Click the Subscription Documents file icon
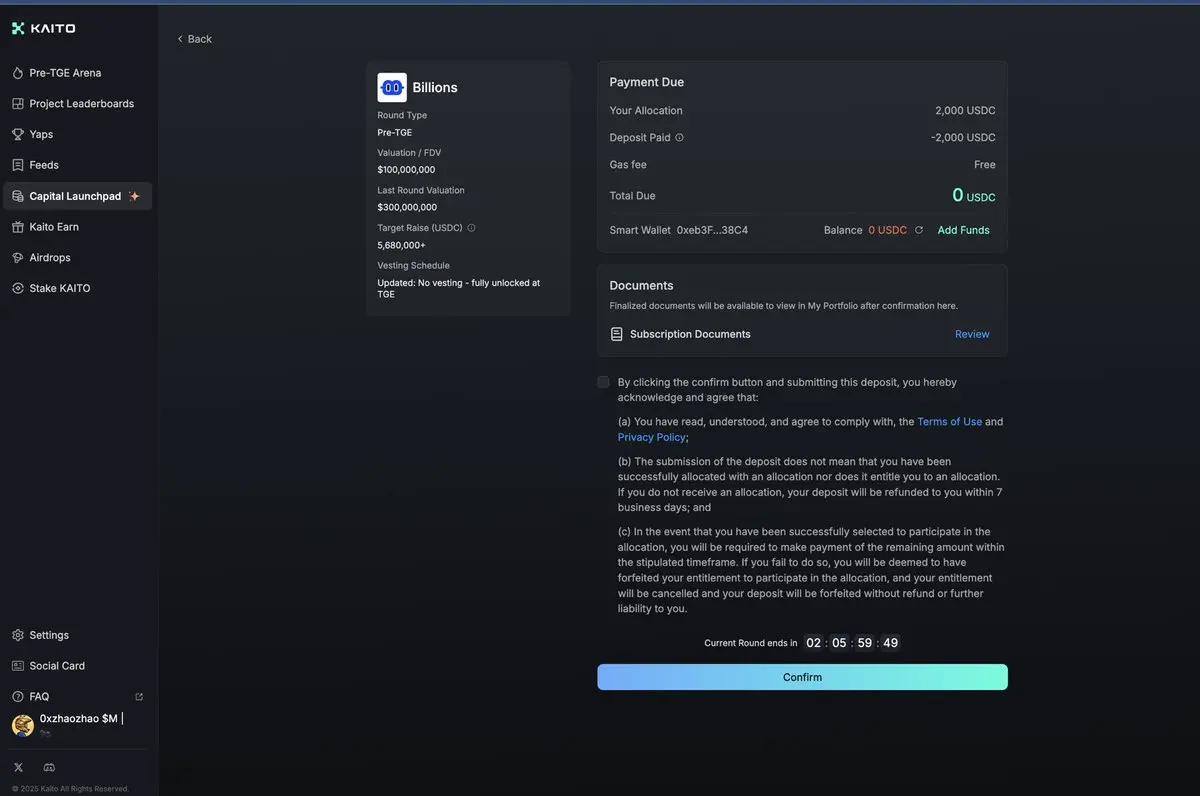The width and height of the screenshot is (1200, 796). pos(617,334)
